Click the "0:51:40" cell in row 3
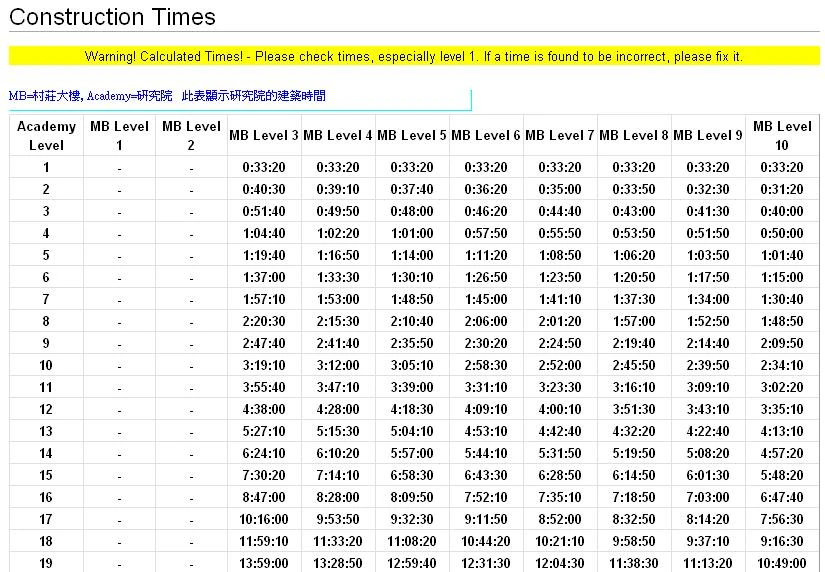Screen dimensions: 825x572 coord(264,212)
